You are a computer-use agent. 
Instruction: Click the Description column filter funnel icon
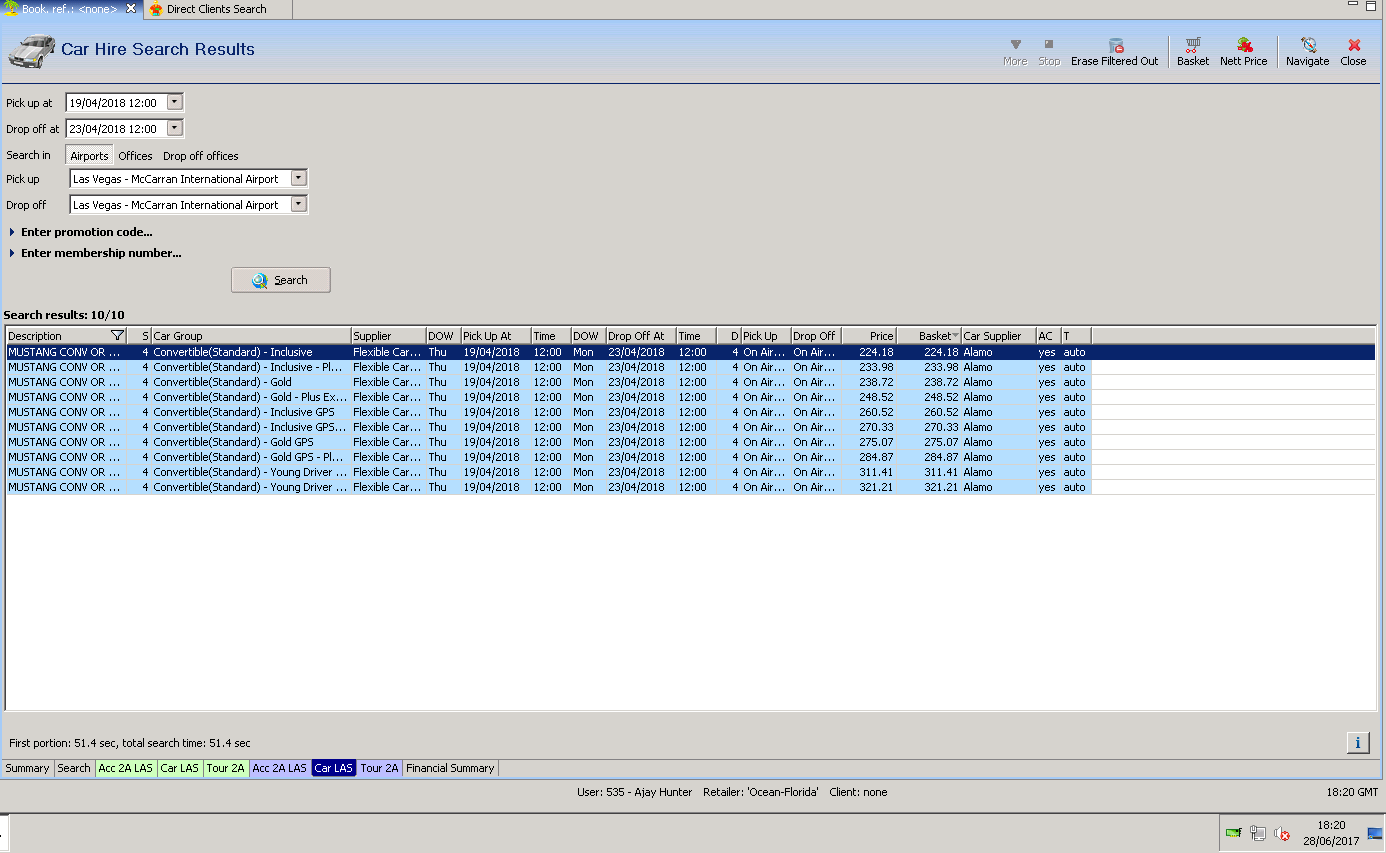click(117, 336)
